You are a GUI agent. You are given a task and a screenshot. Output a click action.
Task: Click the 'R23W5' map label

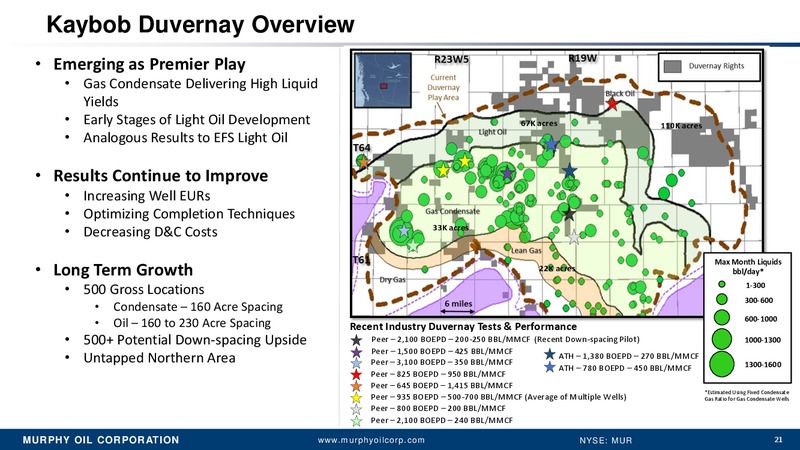tap(452, 59)
